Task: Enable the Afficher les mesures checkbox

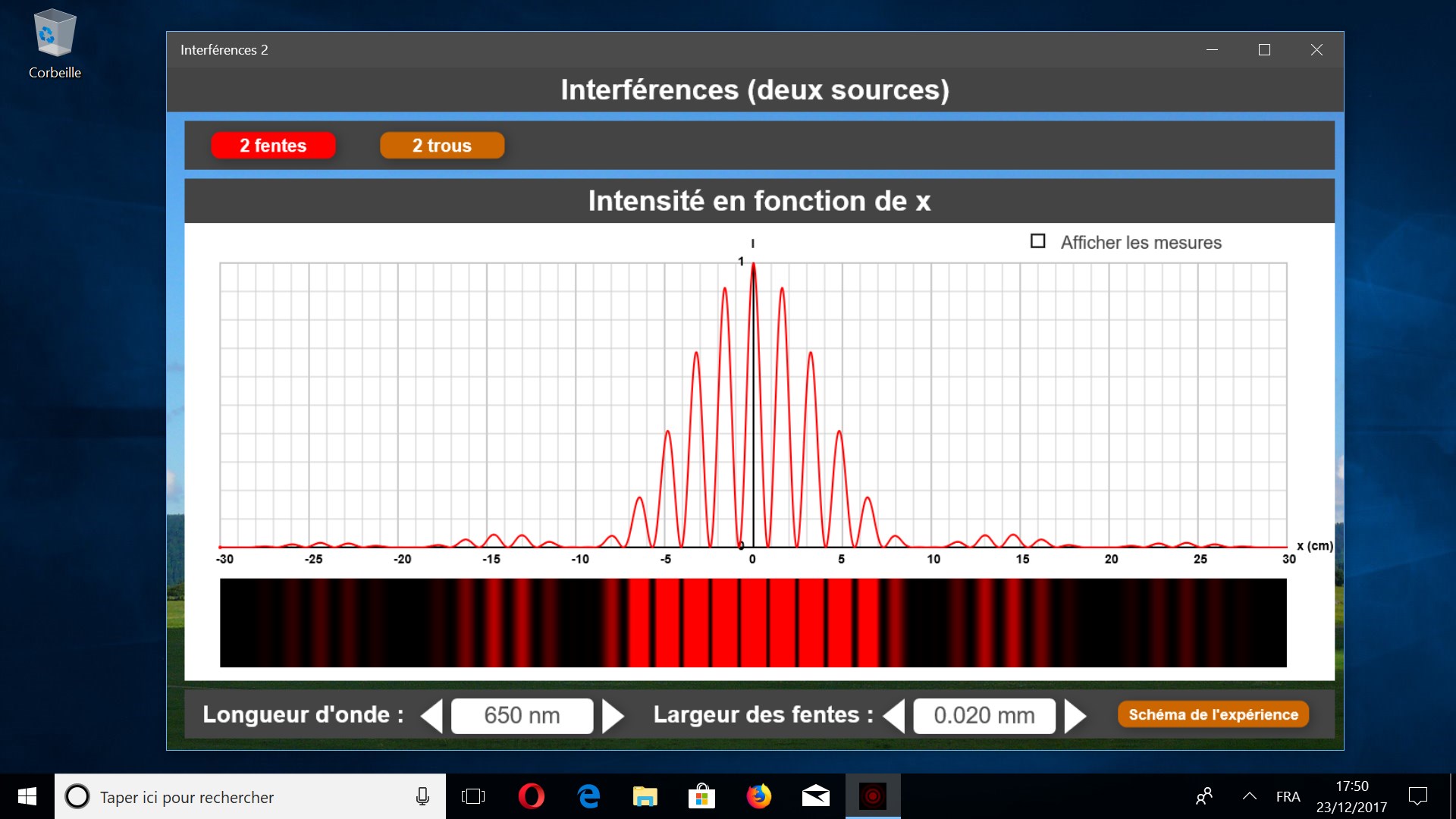Action: [1037, 241]
